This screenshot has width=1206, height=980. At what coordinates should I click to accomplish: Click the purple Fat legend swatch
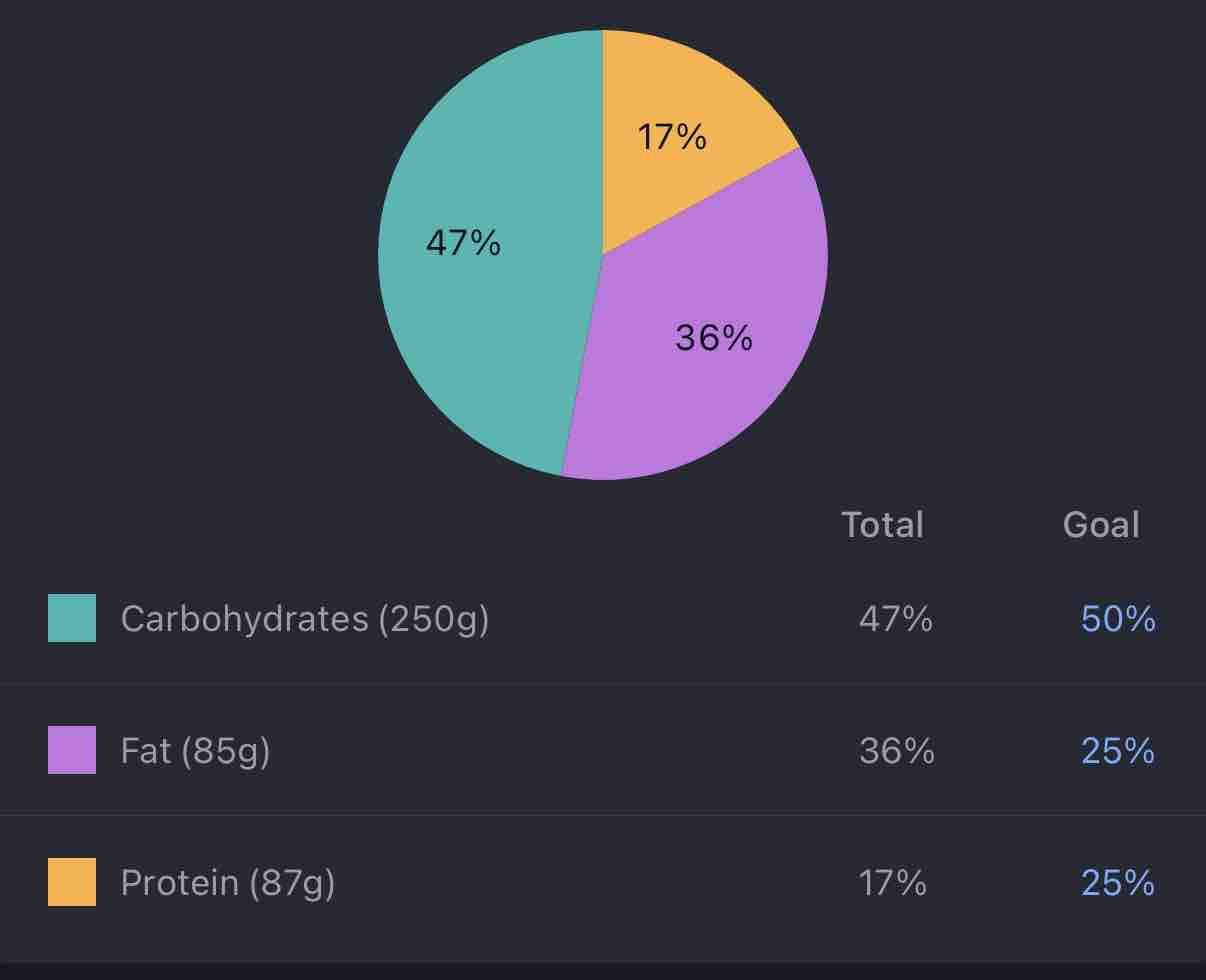pos(72,750)
